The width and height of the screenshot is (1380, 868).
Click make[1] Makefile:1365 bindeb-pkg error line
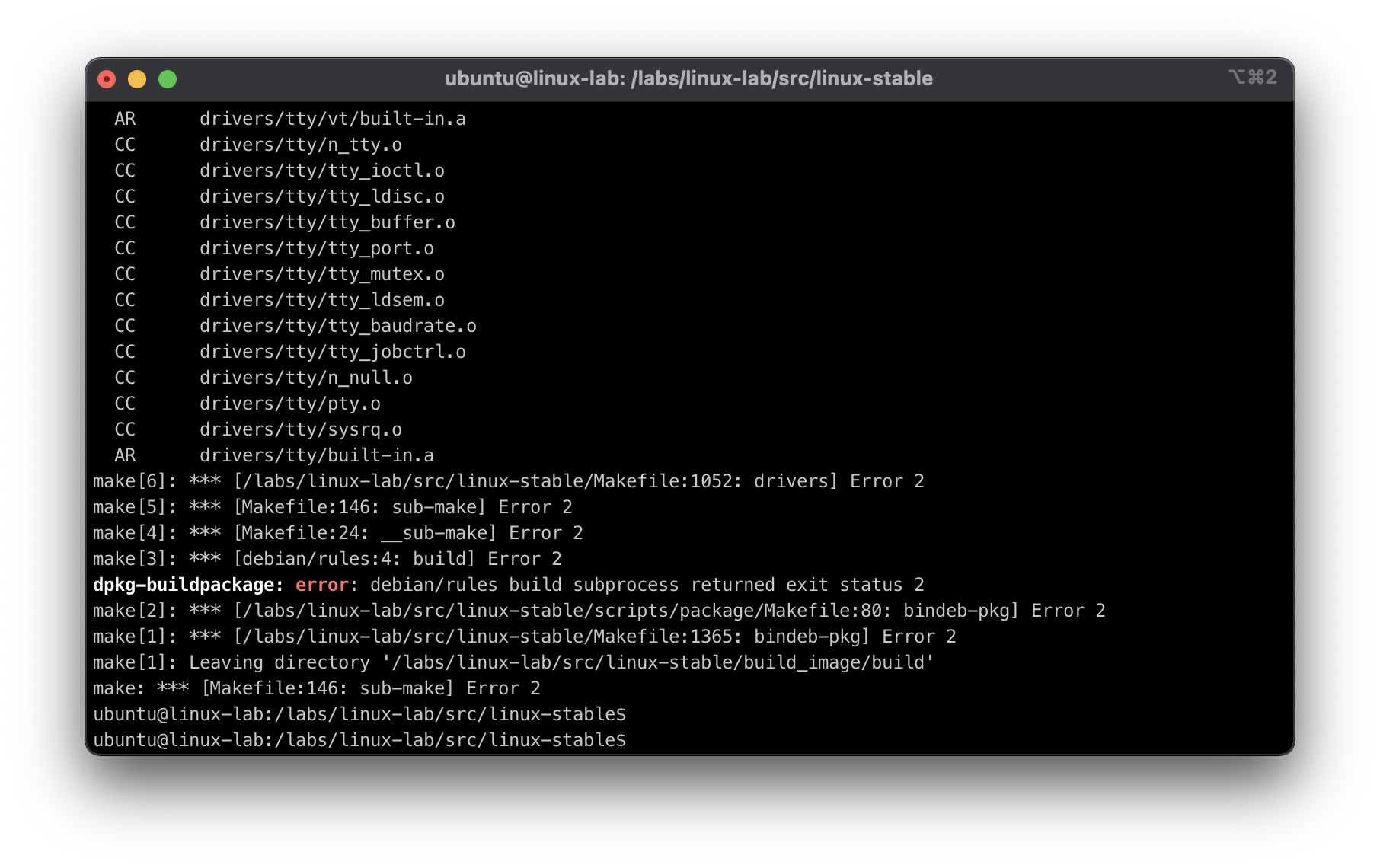[x=524, y=637]
